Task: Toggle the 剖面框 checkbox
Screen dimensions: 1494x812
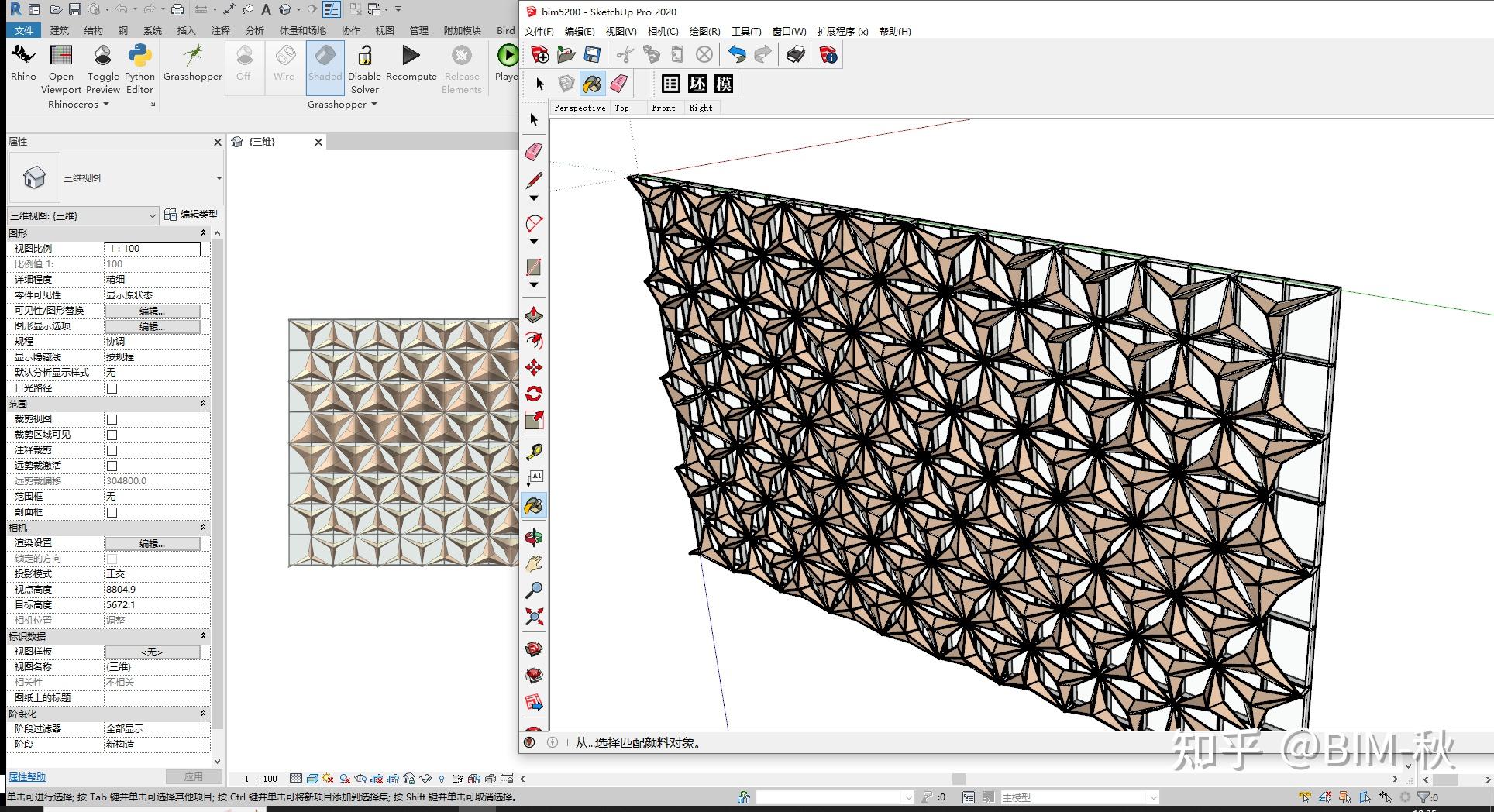Action: (112, 512)
